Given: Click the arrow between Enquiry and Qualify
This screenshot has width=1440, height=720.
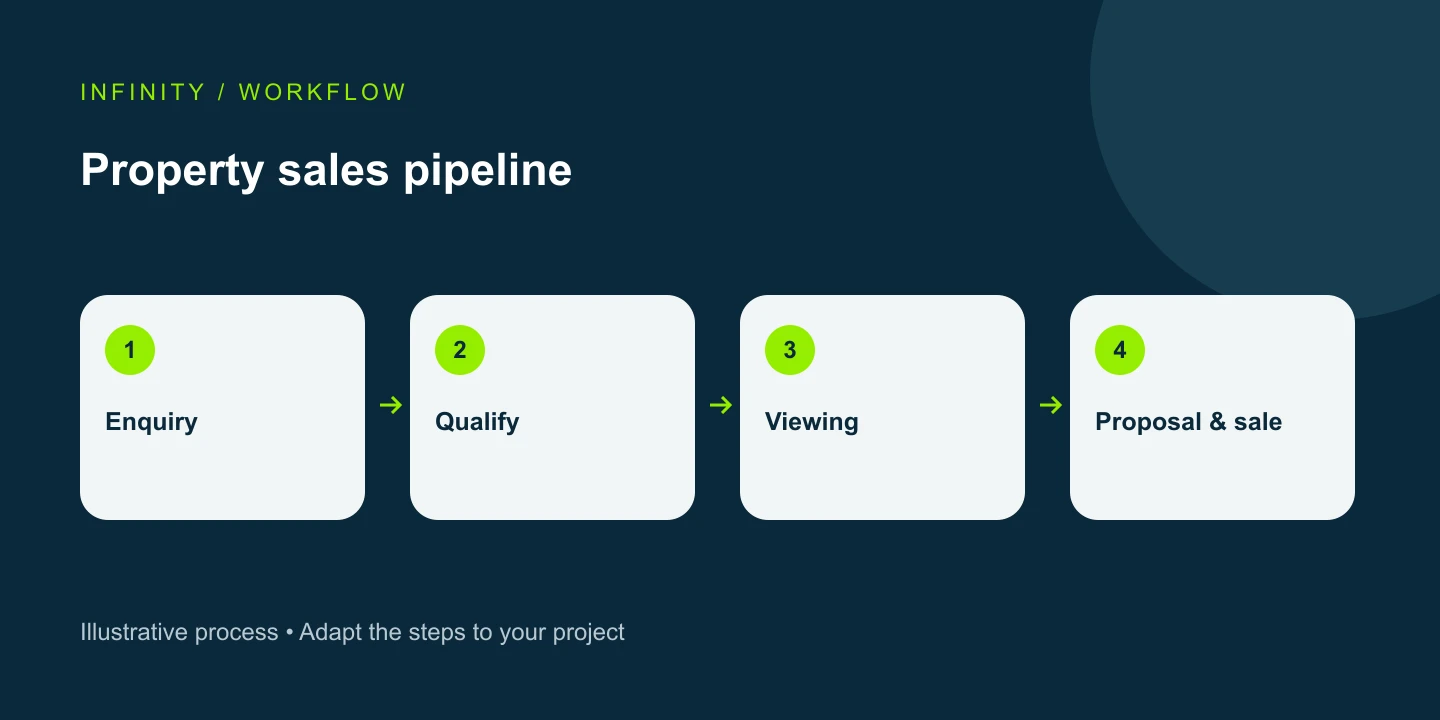Looking at the screenshot, I should [x=391, y=405].
